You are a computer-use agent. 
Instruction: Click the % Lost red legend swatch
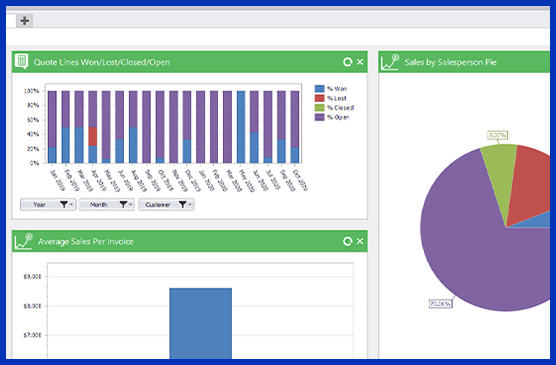[x=319, y=98]
